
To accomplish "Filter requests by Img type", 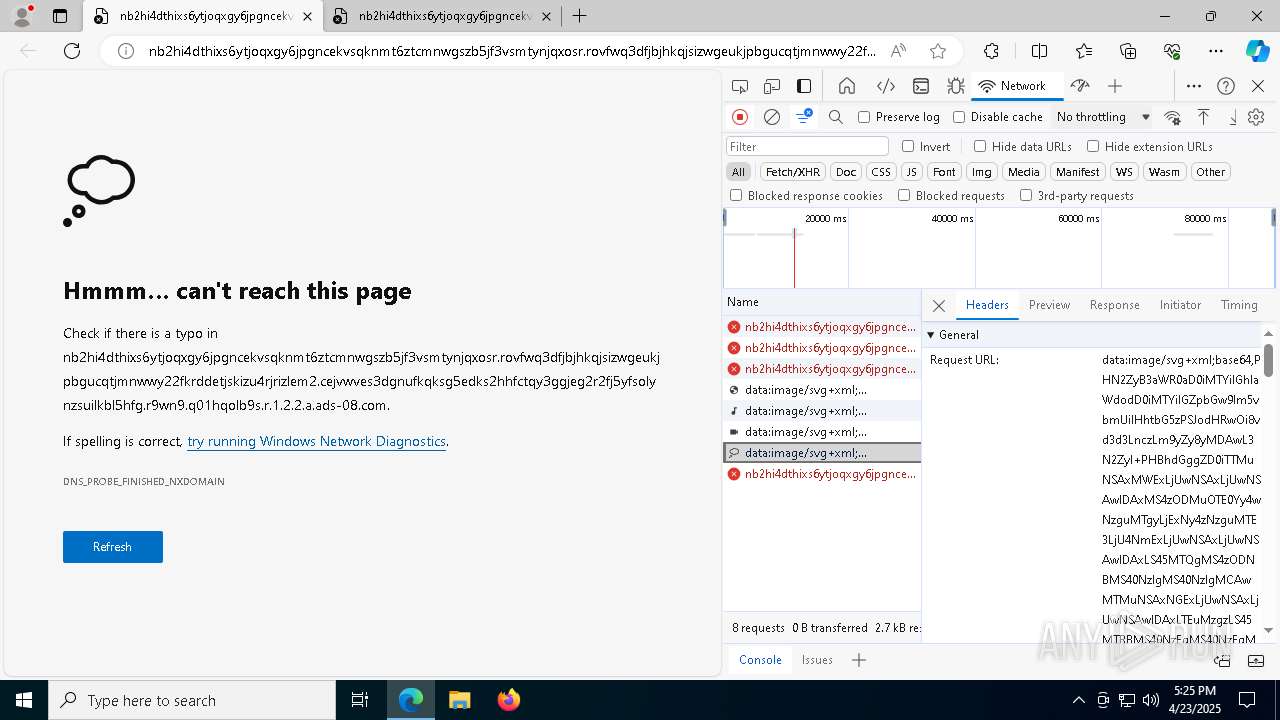I will (x=982, y=172).
